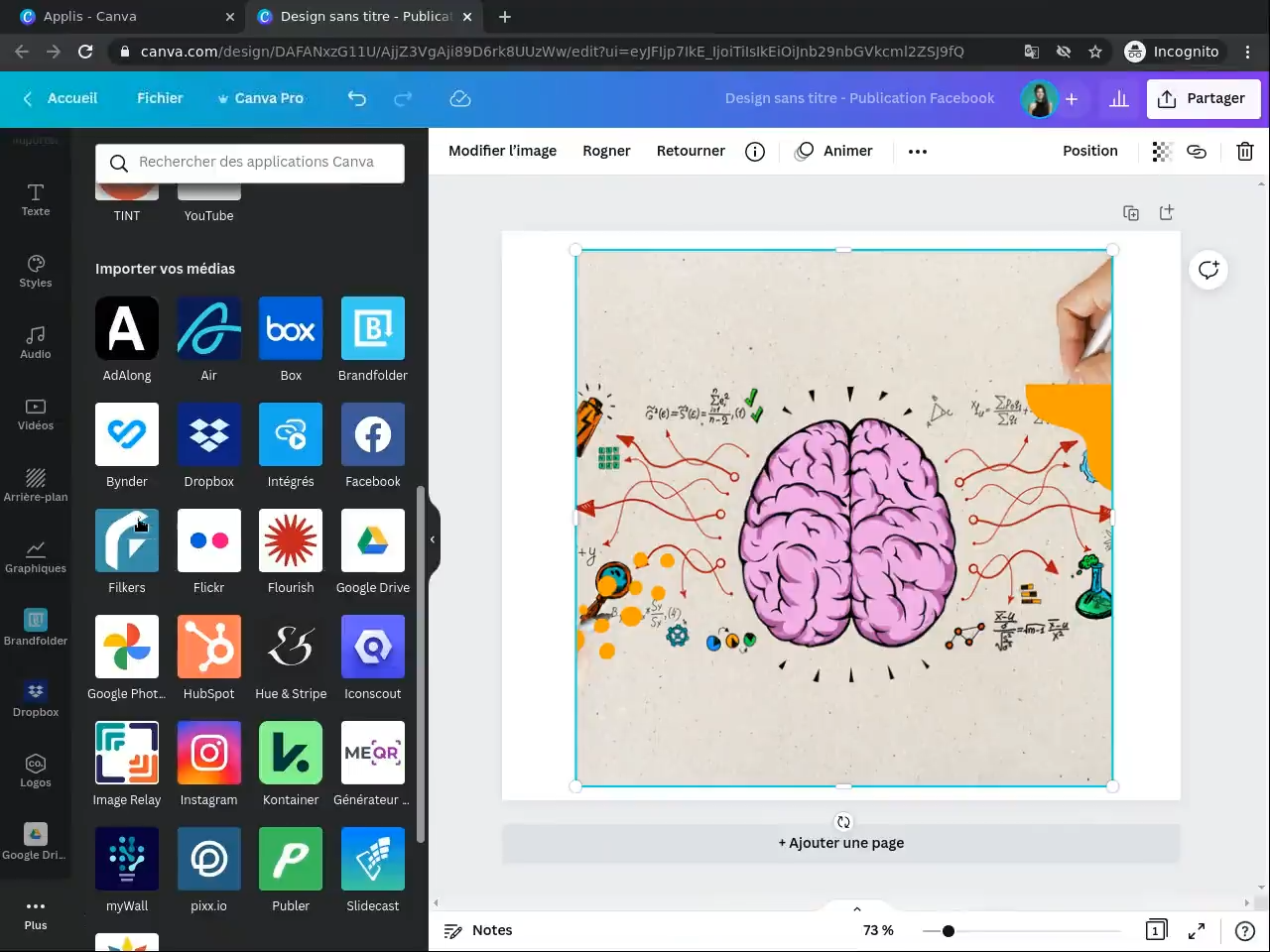Image resolution: width=1270 pixels, height=952 pixels.
Task: Open the MEQR Générateur app
Action: tap(373, 753)
